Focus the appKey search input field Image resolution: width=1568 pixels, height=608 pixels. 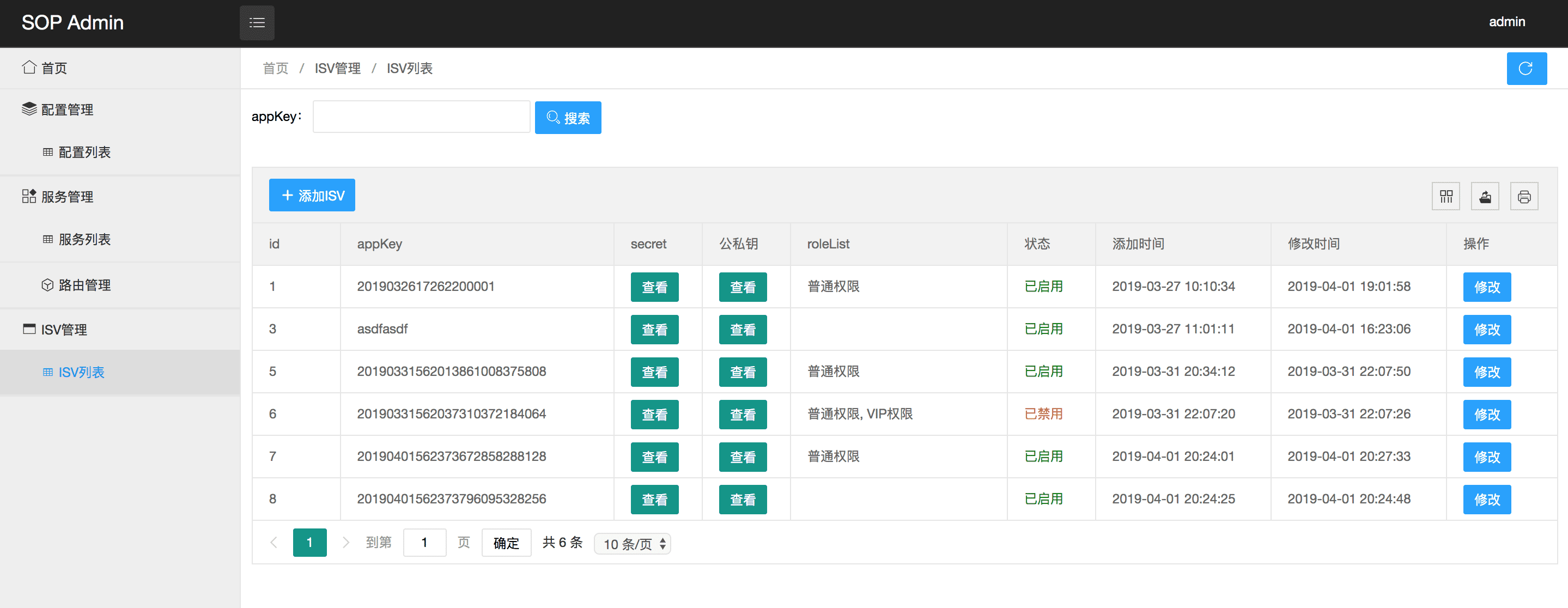421,117
